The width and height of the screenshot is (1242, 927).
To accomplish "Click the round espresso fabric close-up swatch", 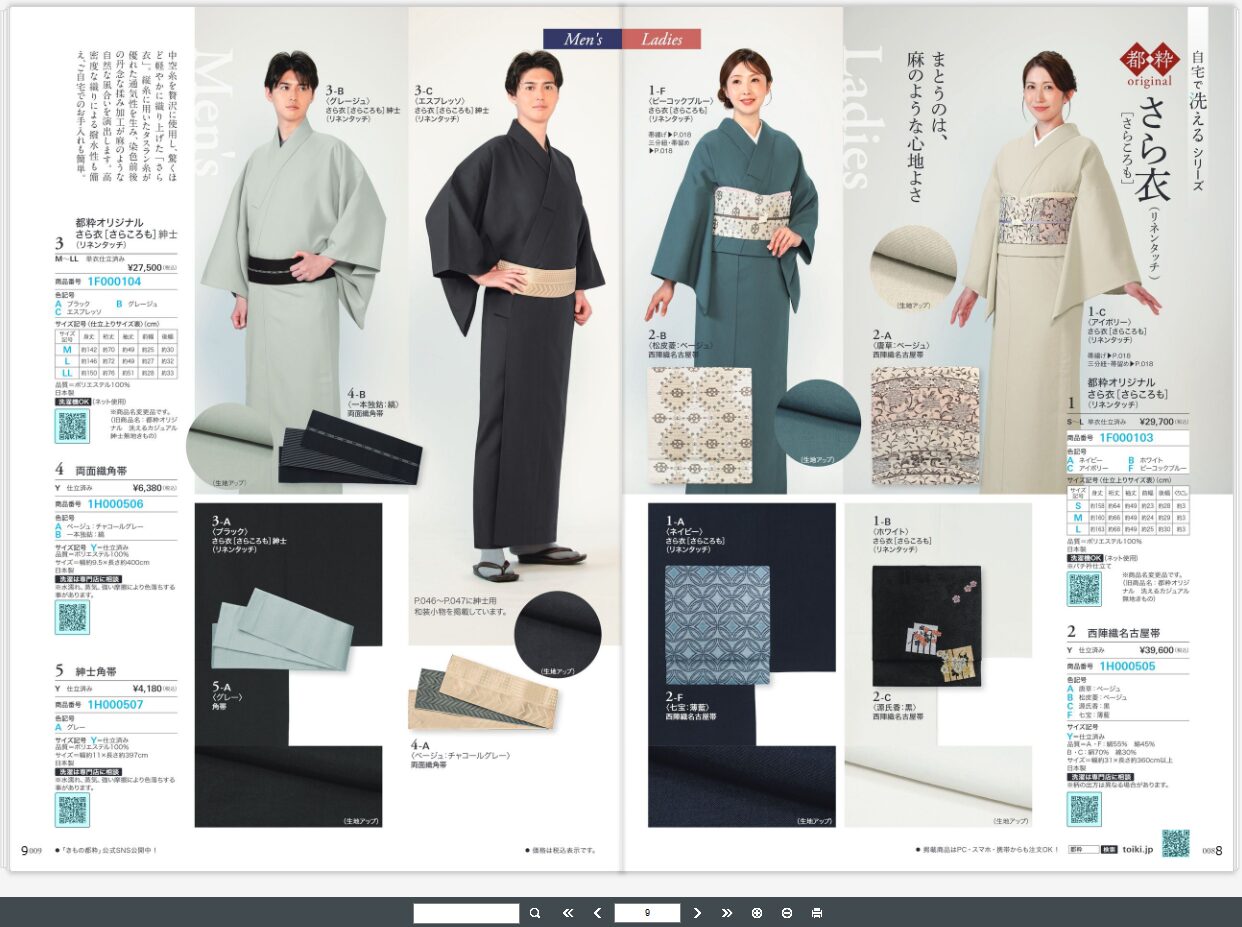I will pyautogui.click(x=557, y=635).
